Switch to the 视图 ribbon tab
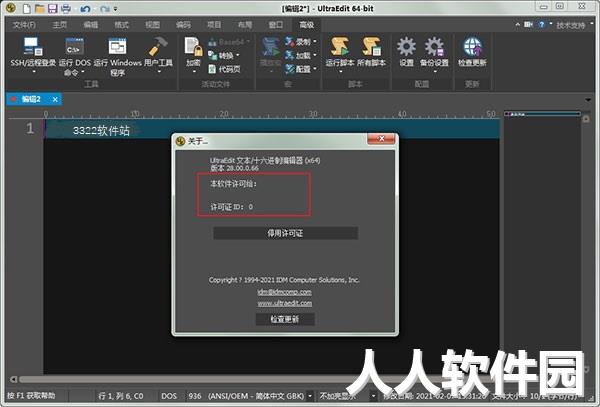600x407 pixels. click(x=152, y=25)
